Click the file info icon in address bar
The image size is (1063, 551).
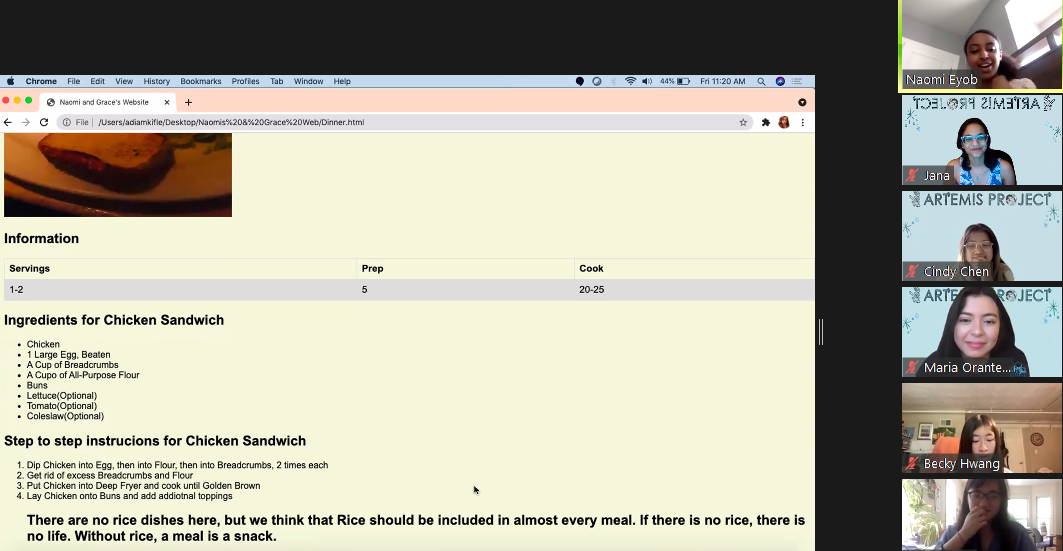67,122
